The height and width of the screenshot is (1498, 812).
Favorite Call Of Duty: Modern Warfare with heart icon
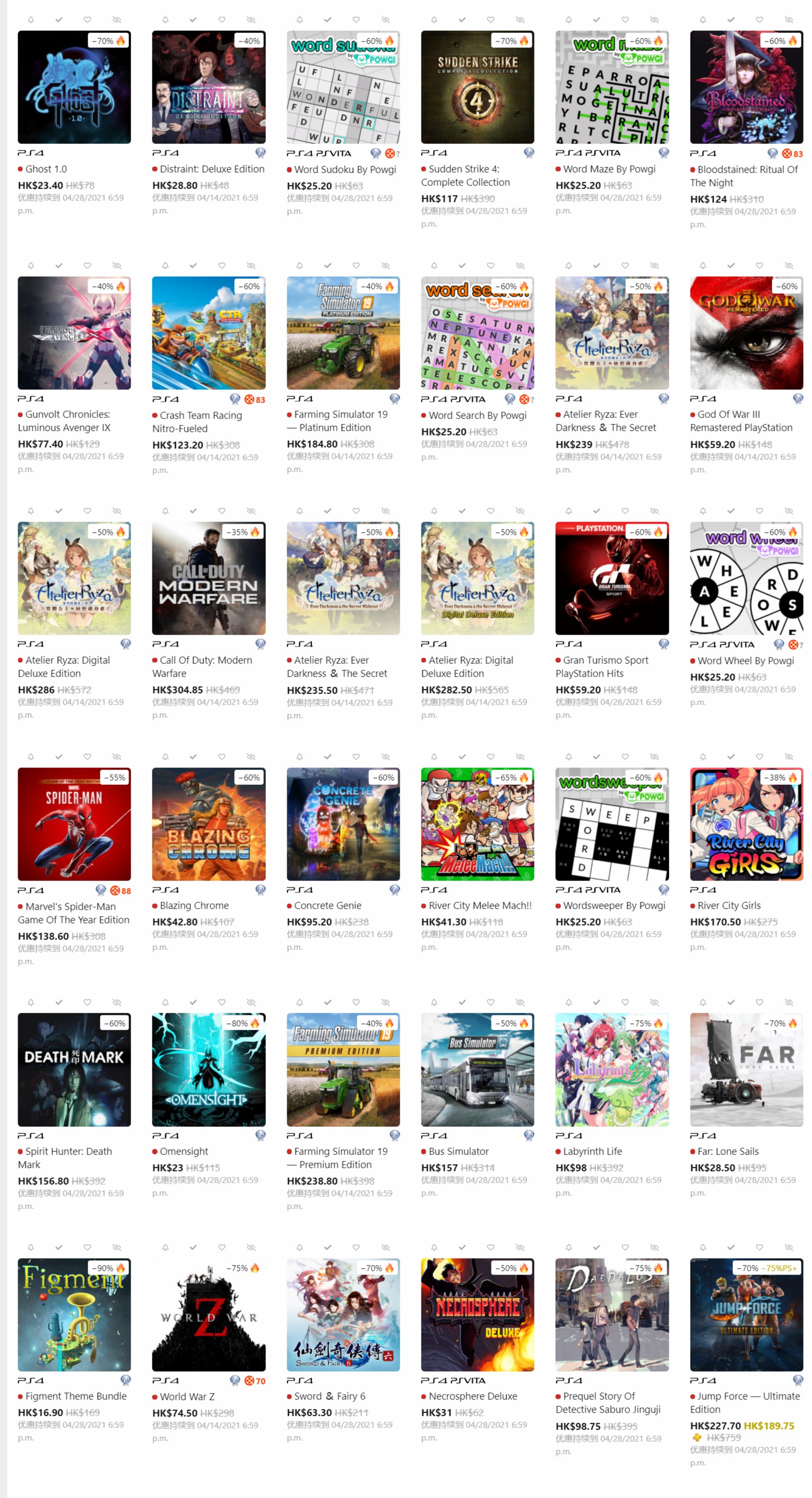(x=221, y=511)
